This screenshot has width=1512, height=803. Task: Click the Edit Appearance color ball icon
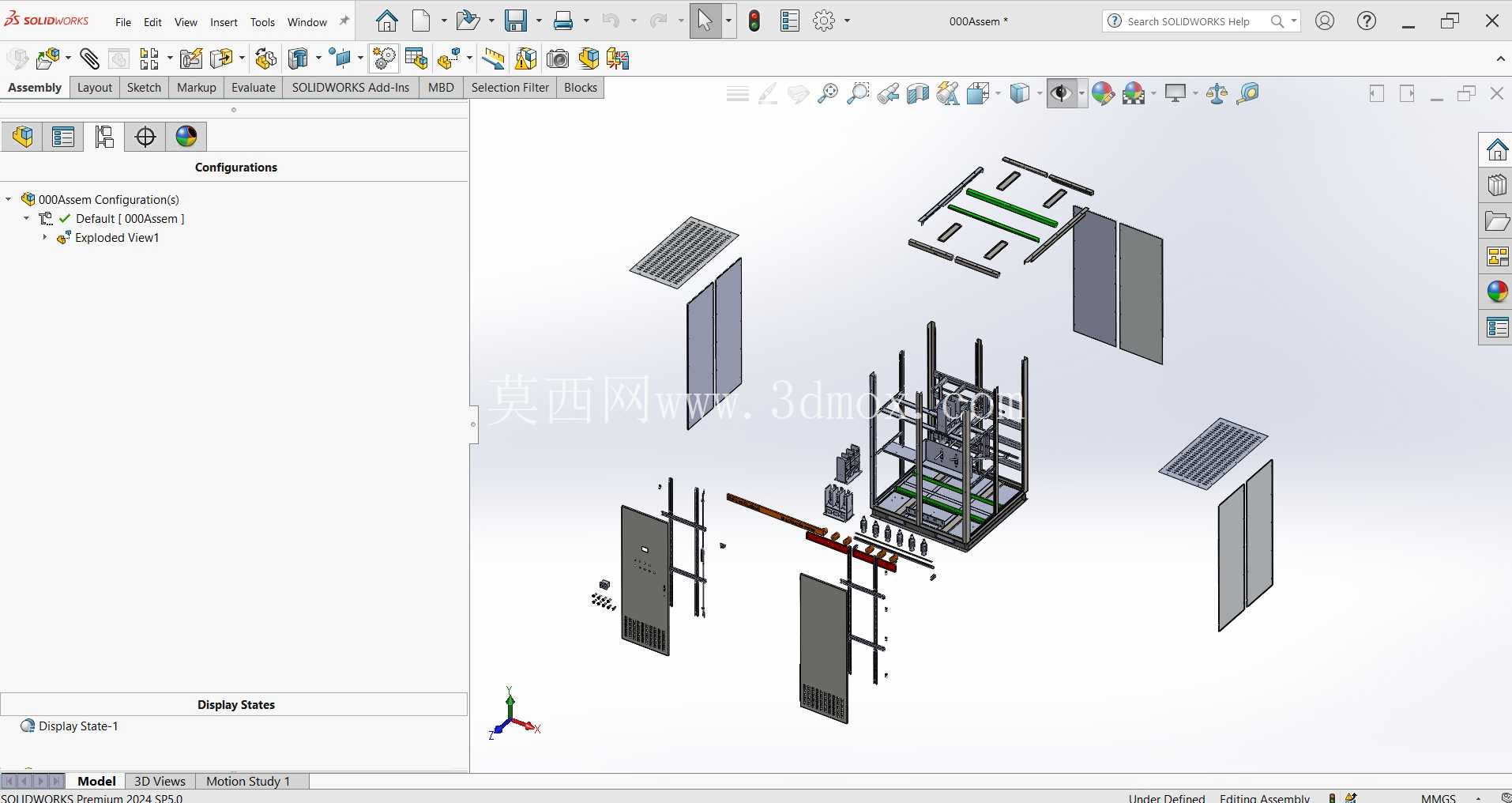point(1103,93)
